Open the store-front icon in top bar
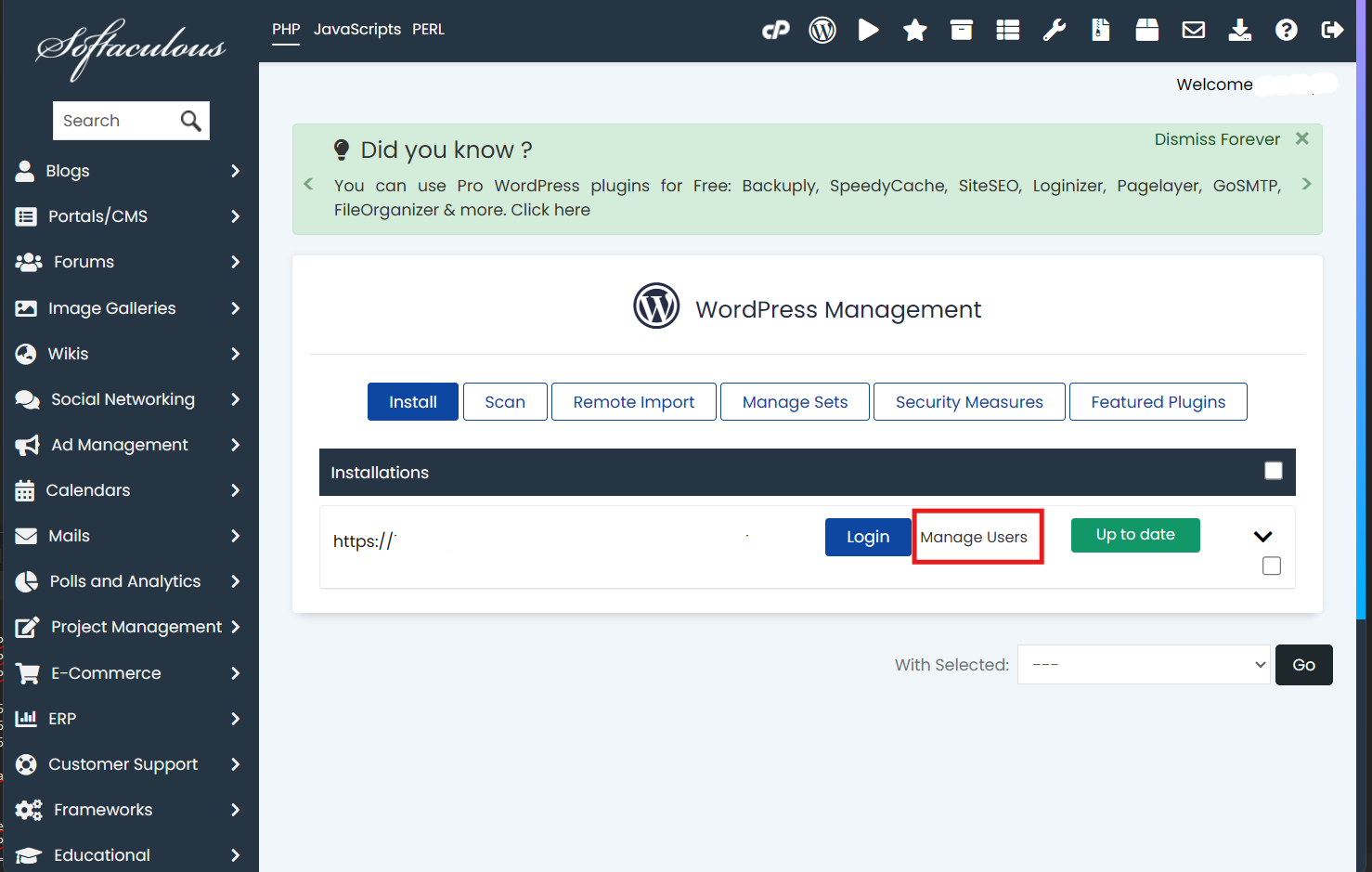 1147,31
